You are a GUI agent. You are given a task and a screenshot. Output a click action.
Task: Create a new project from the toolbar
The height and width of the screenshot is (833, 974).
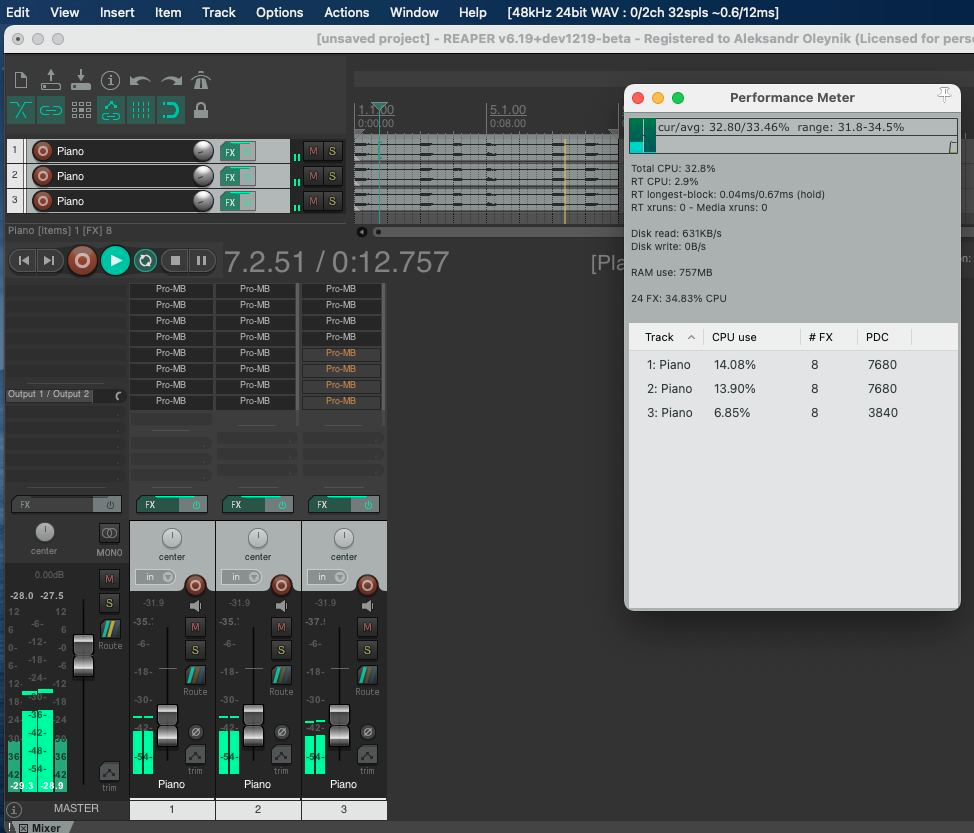pyautogui.click(x=20, y=80)
